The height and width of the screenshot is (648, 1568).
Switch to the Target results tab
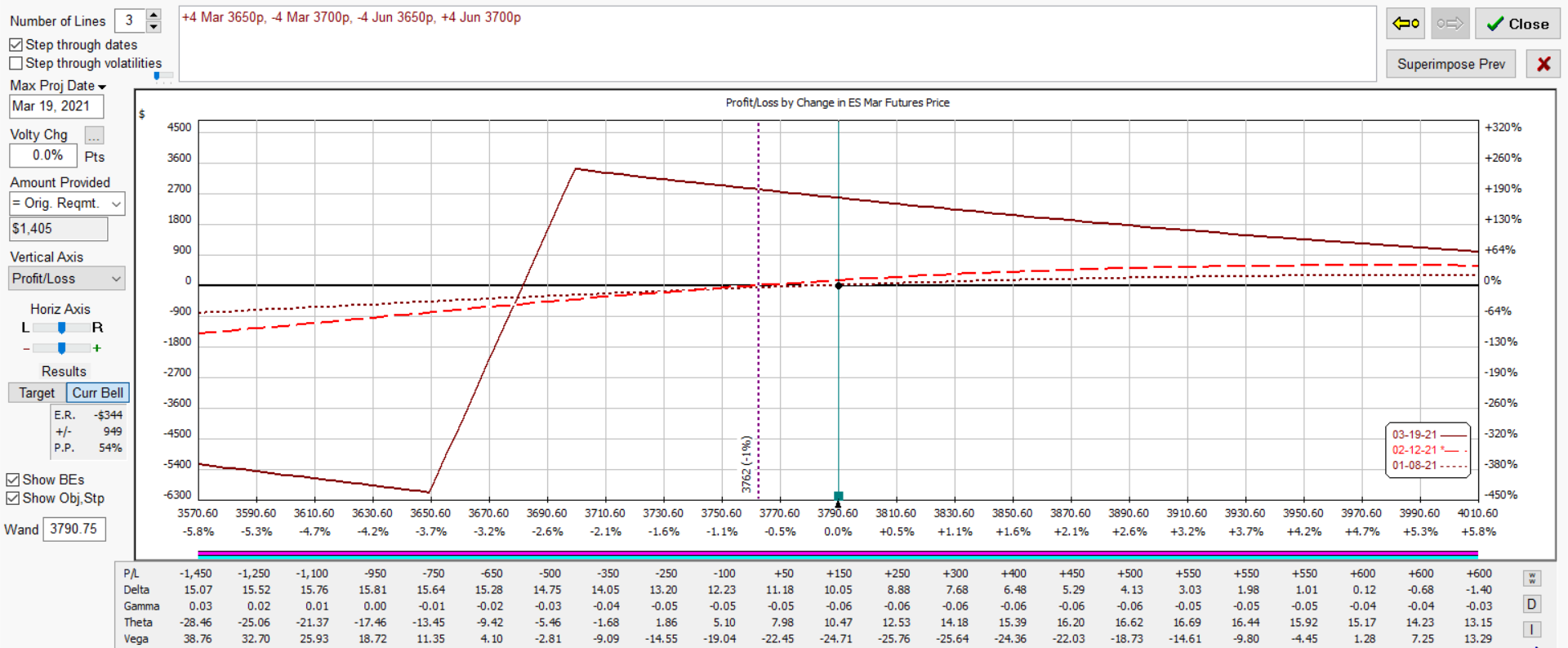[x=37, y=393]
